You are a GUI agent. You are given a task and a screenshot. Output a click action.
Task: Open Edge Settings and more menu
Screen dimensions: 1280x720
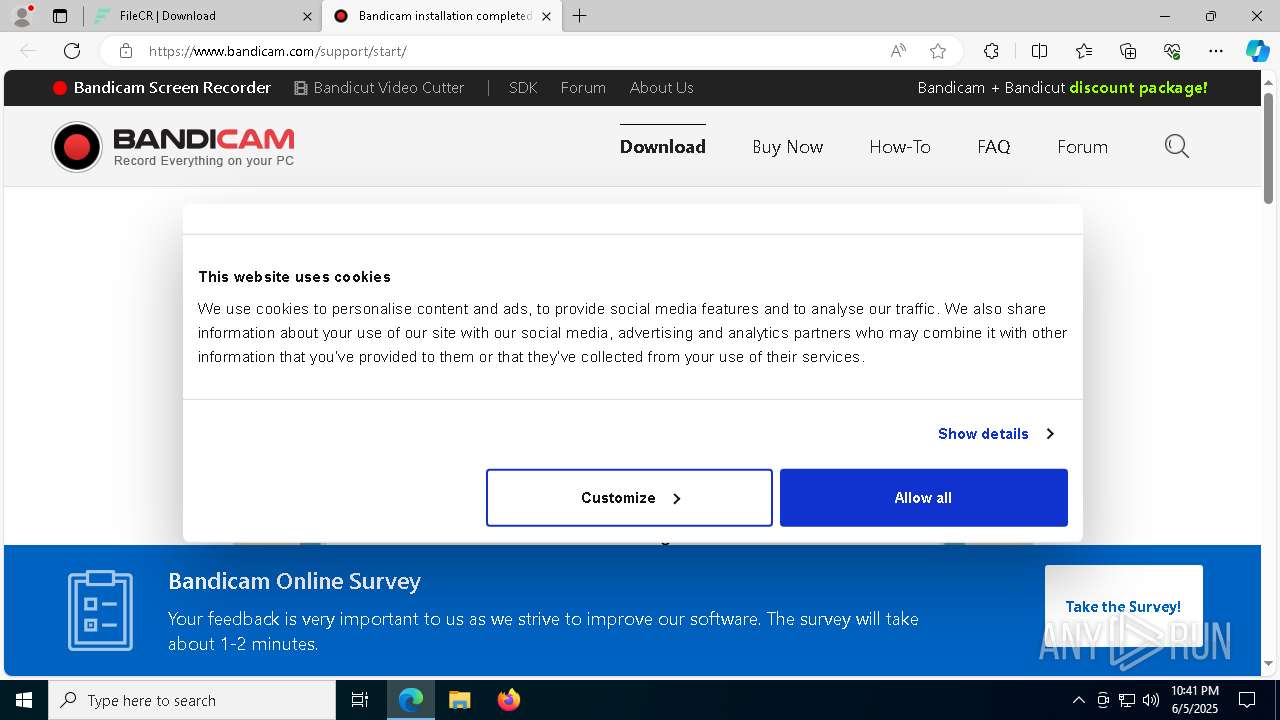click(1216, 51)
